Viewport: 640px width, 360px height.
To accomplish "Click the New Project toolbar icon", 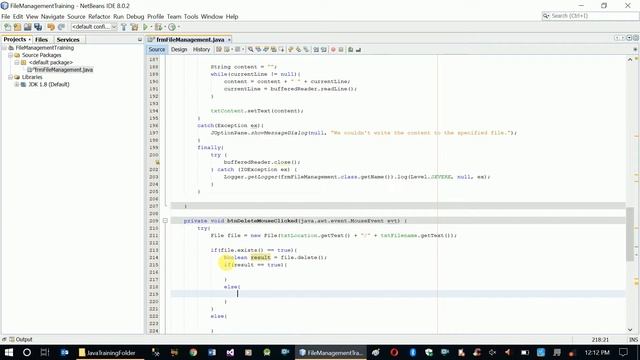I will tap(17, 27).
